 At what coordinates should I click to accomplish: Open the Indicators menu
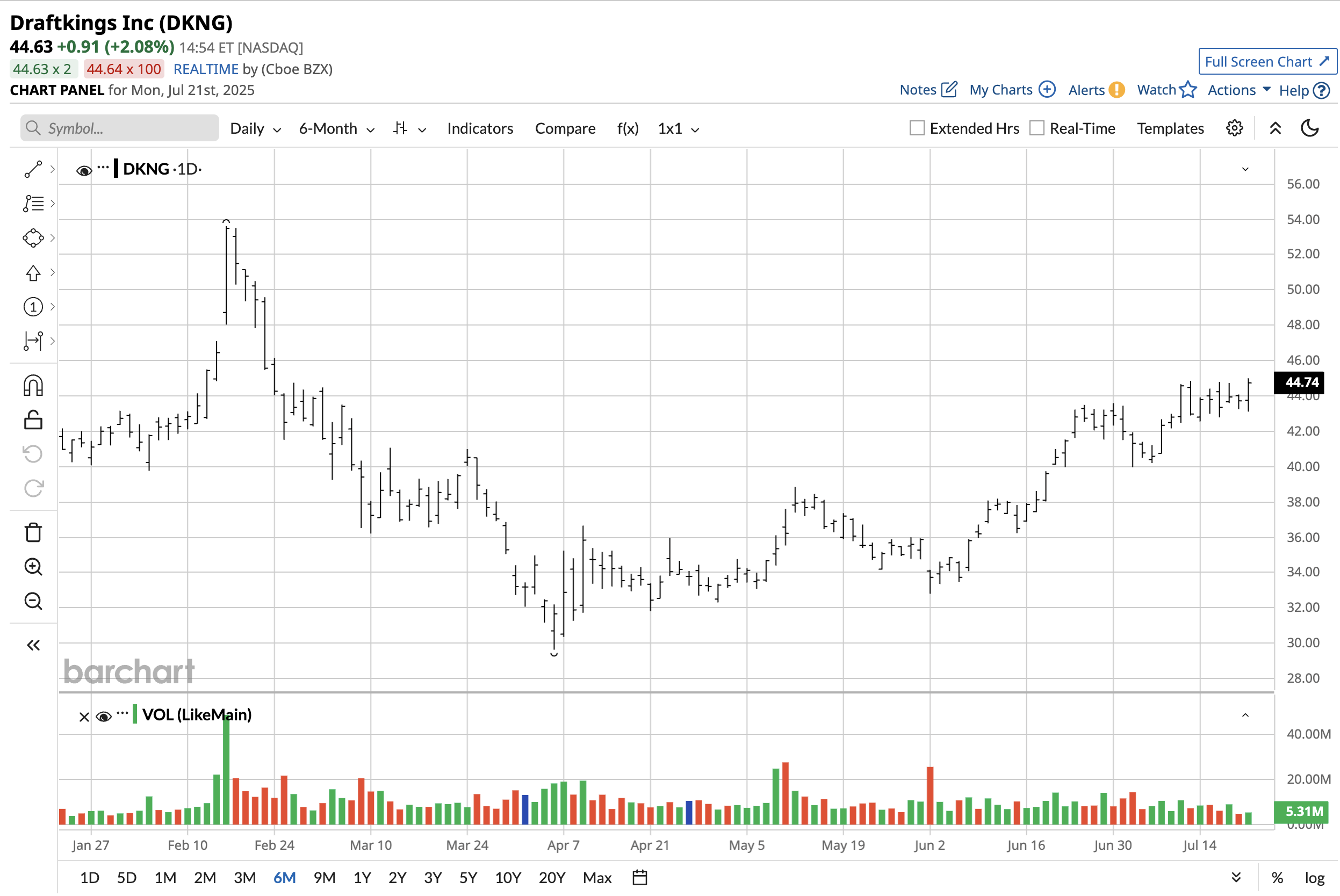(480, 128)
